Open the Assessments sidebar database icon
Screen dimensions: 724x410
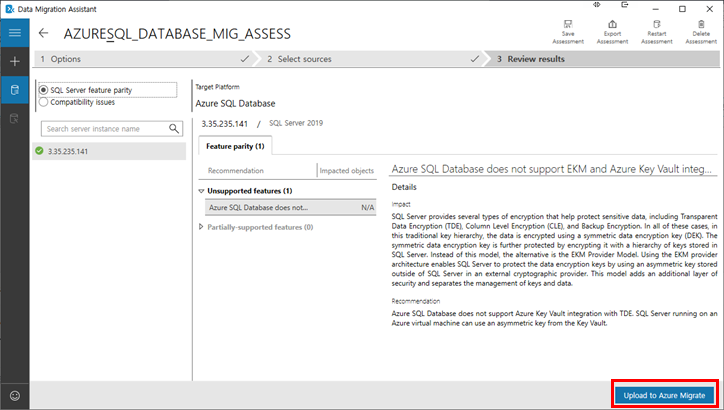click(15, 90)
